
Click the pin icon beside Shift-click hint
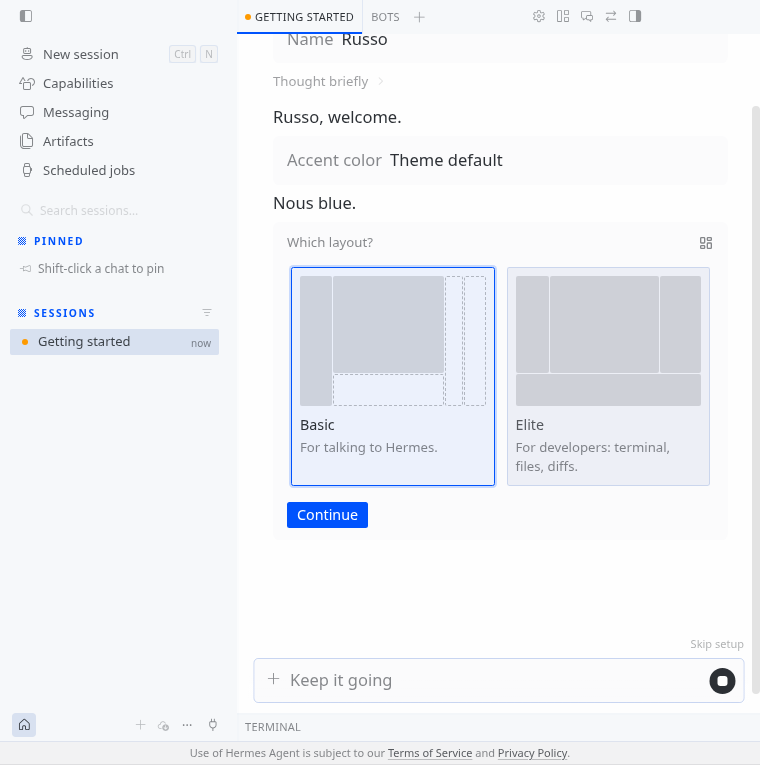tap(26, 269)
